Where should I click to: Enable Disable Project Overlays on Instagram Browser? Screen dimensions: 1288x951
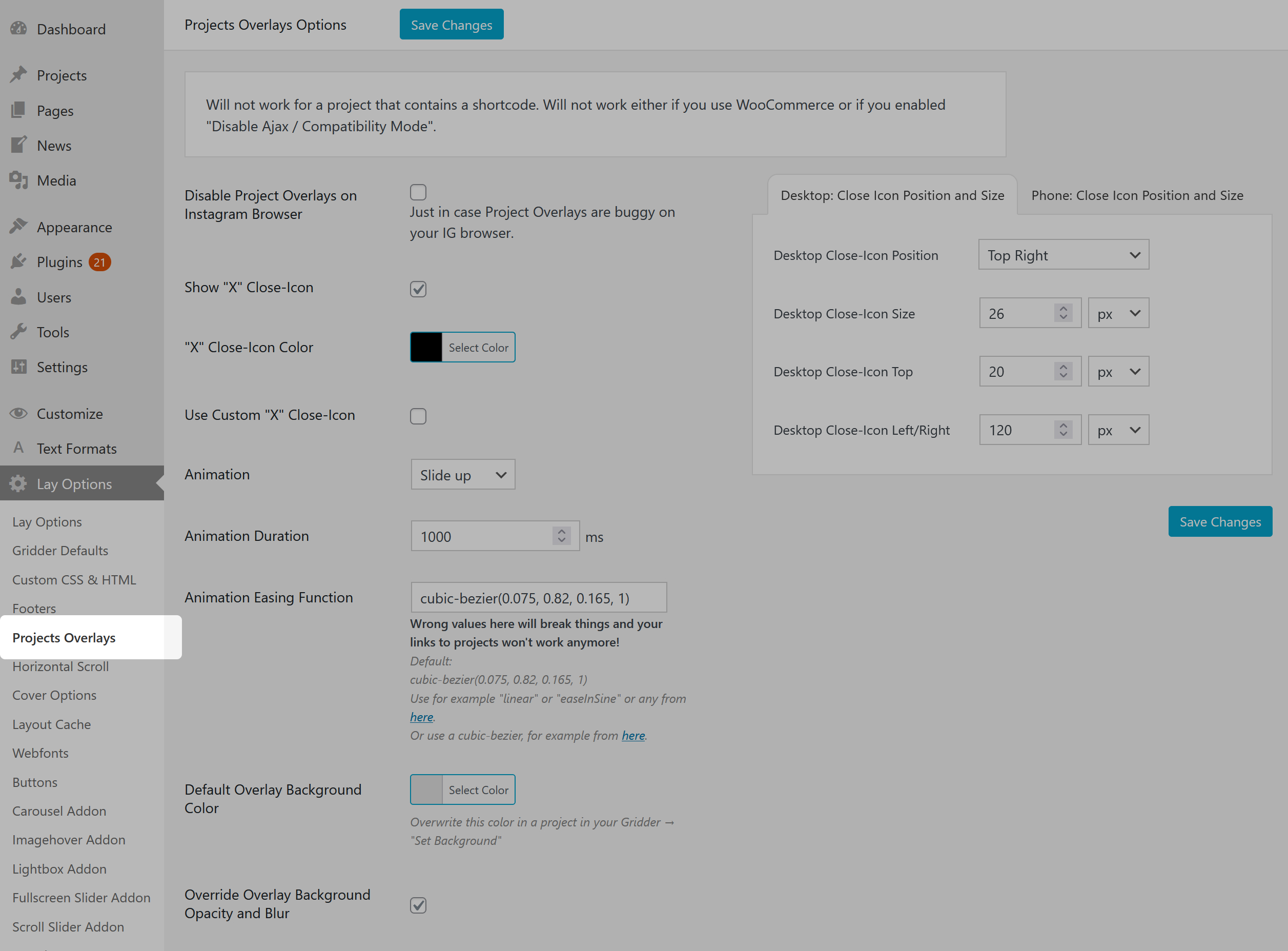pos(418,192)
